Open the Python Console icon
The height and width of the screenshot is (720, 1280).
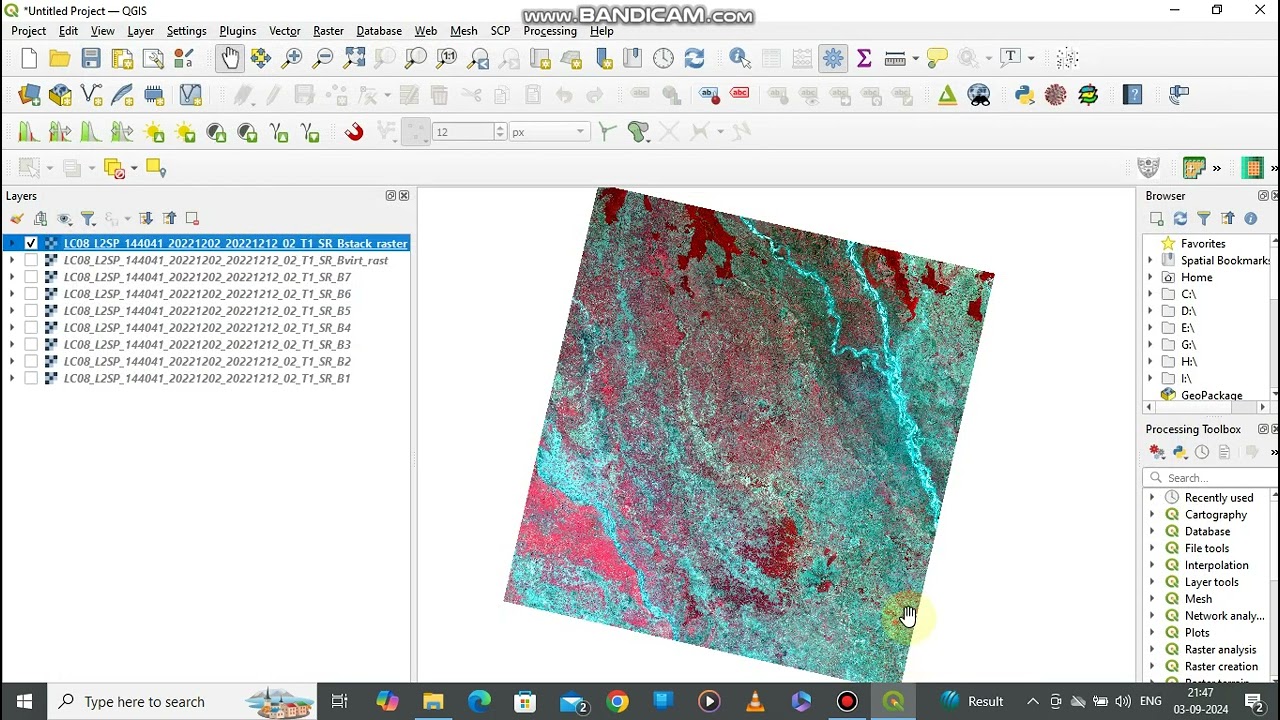(x=1024, y=95)
